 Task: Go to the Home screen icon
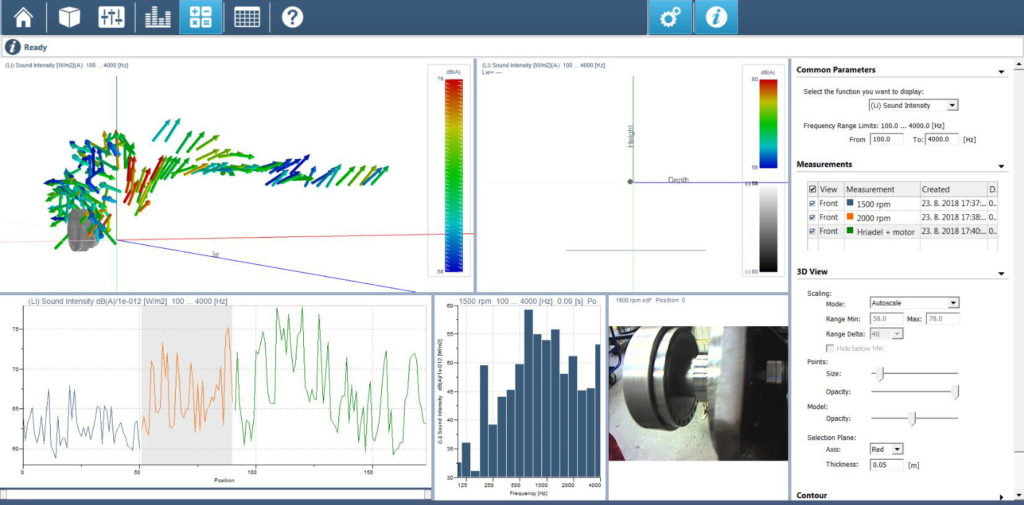point(23,17)
